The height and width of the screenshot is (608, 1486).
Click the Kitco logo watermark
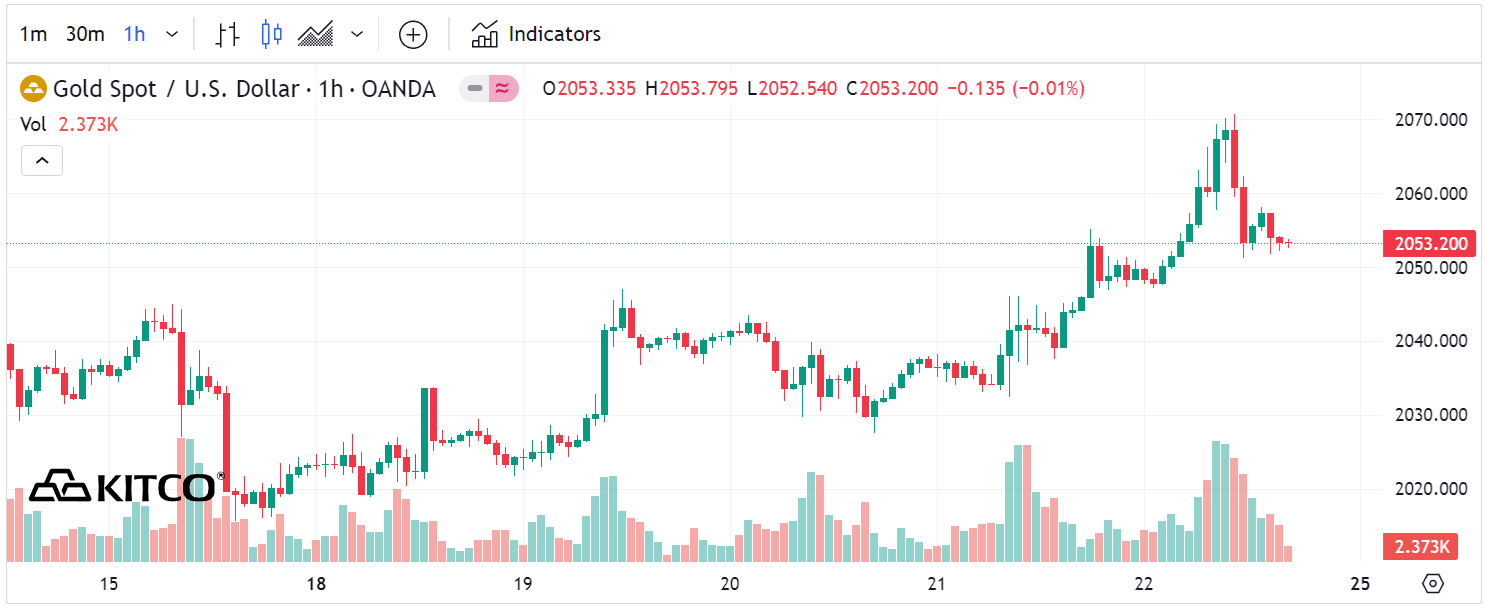pyautogui.click(x=121, y=487)
